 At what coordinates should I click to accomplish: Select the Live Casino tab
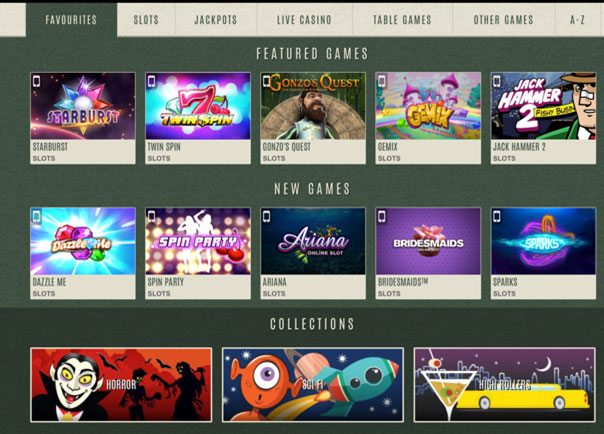tap(304, 20)
